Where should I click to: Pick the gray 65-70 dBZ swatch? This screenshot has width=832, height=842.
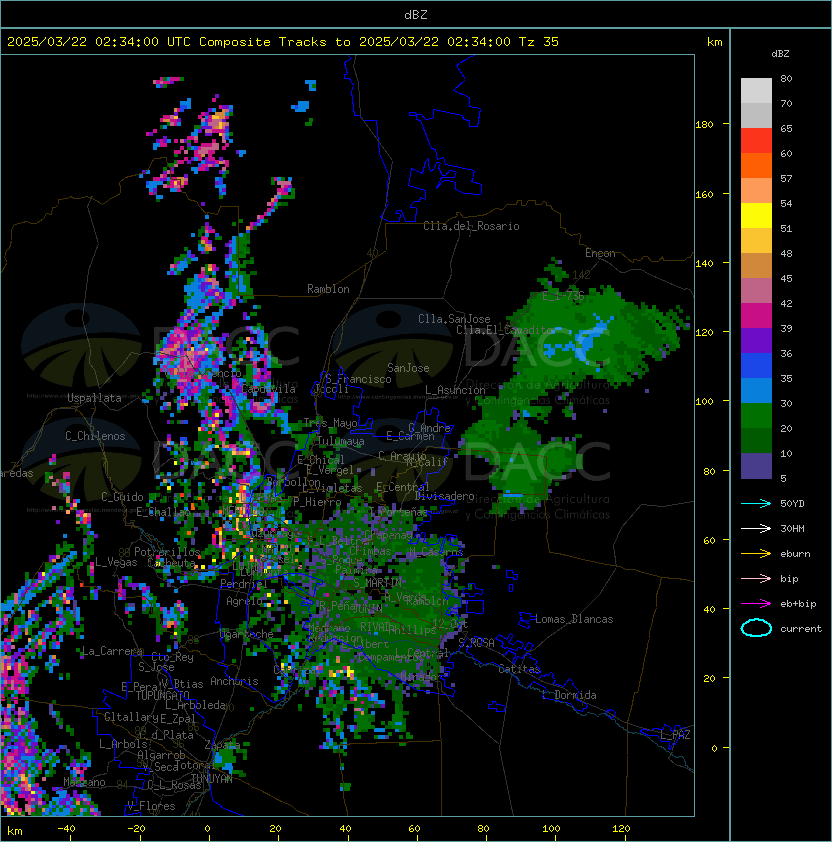(756, 115)
